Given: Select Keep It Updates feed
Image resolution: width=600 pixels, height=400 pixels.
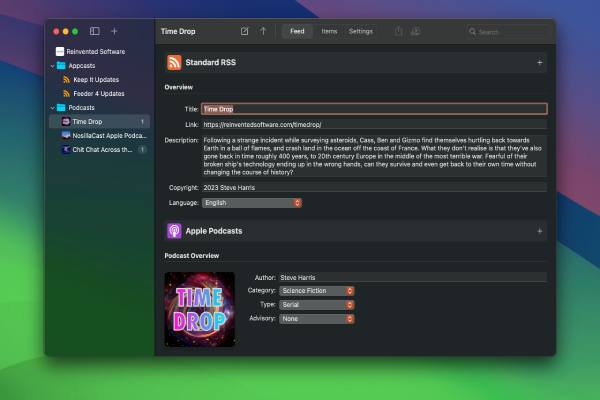Looking at the screenshot, I should [x=94, y=79].
